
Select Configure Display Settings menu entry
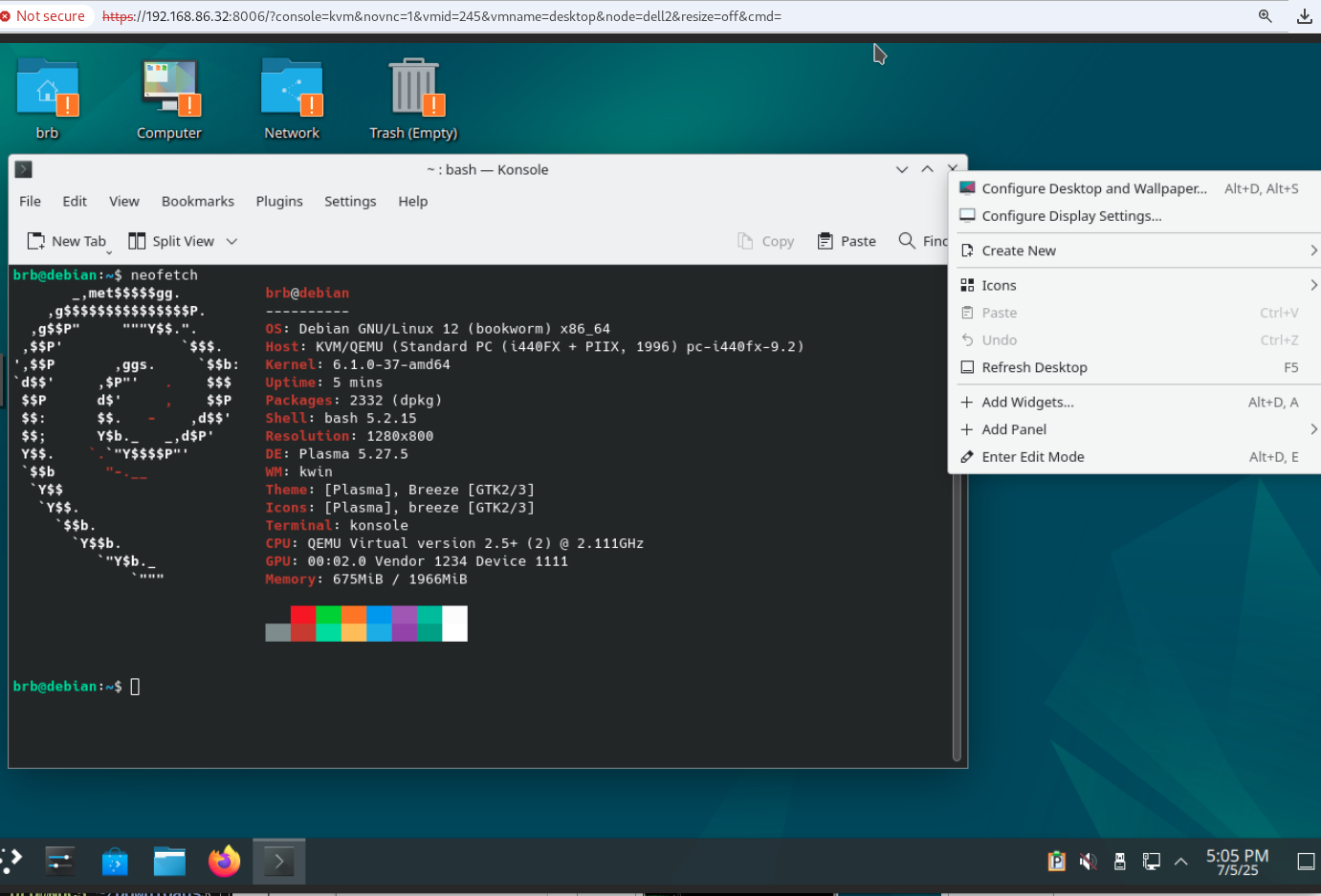(x=1071, y=216)
